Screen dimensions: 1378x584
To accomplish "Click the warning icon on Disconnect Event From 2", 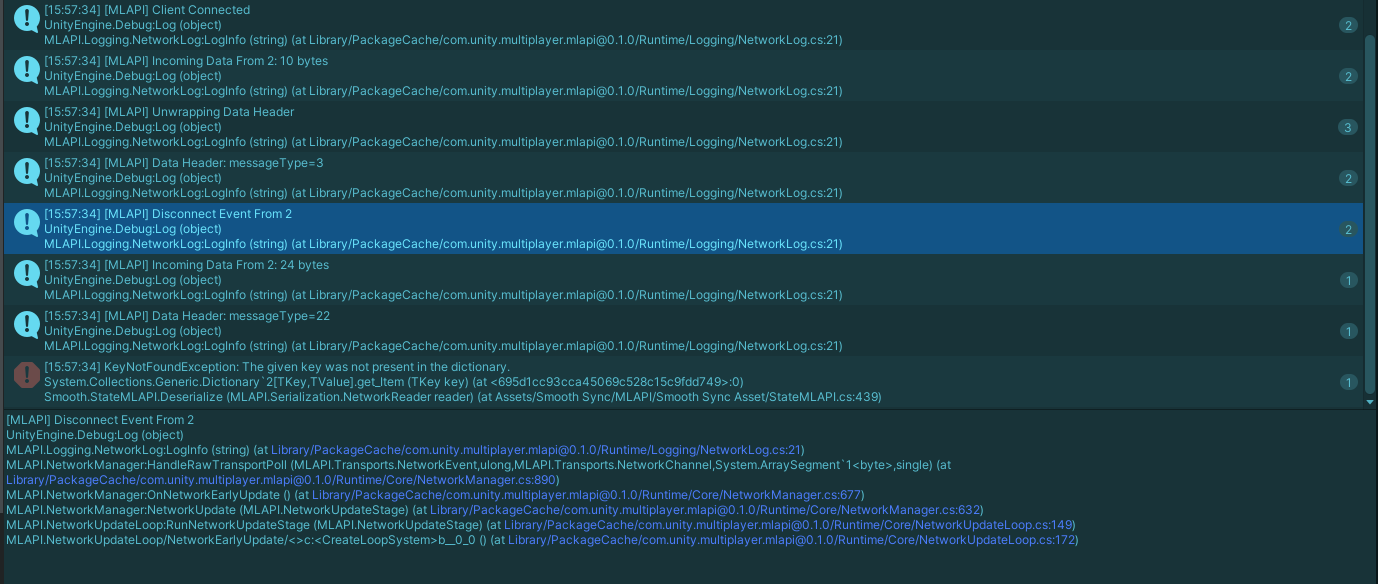I will (26, 222).
